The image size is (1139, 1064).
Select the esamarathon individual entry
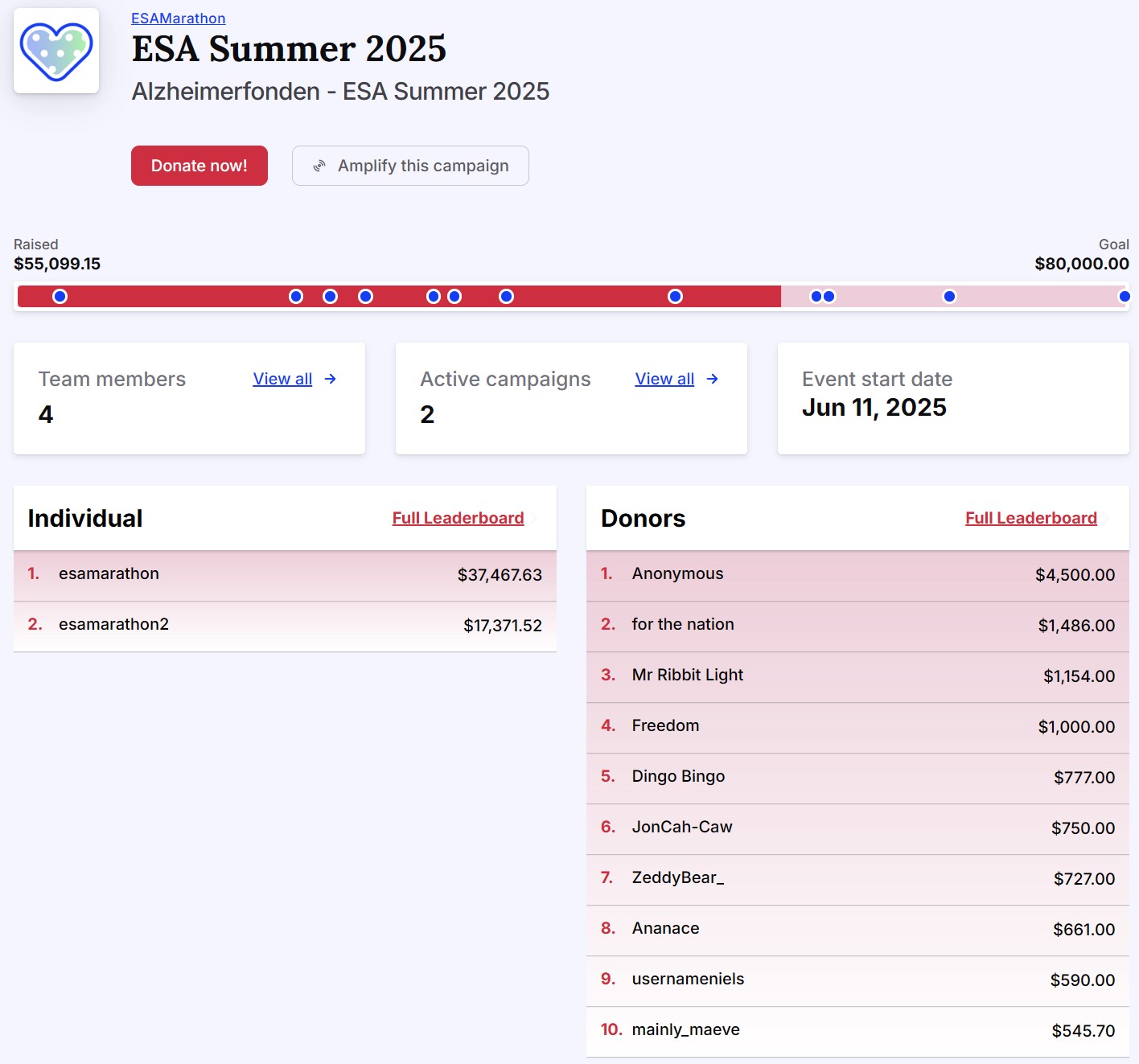pyautogui.click(x=285, y=575)
